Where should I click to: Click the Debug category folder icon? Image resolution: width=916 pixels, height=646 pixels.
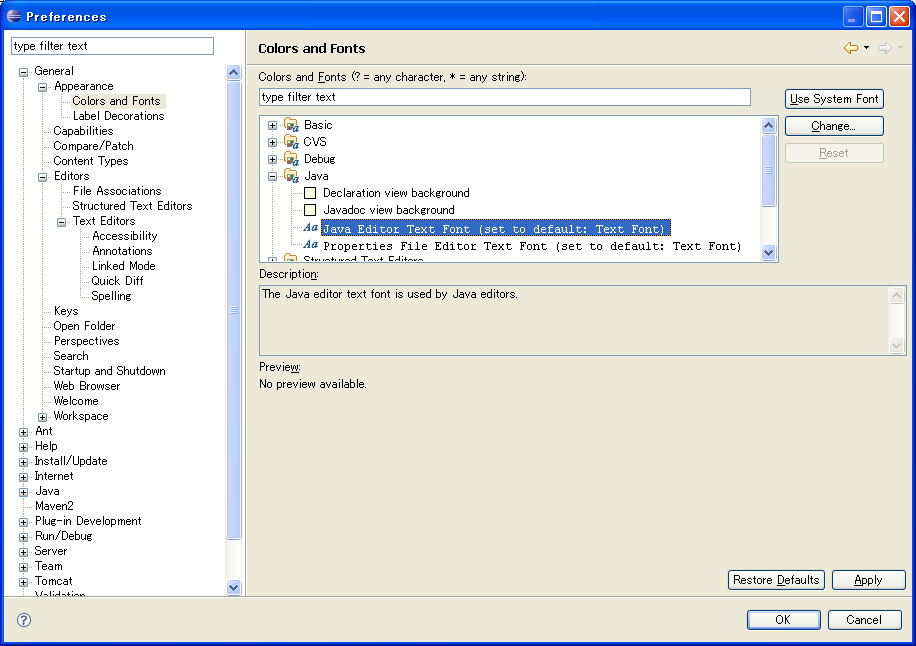coord(291,159)
